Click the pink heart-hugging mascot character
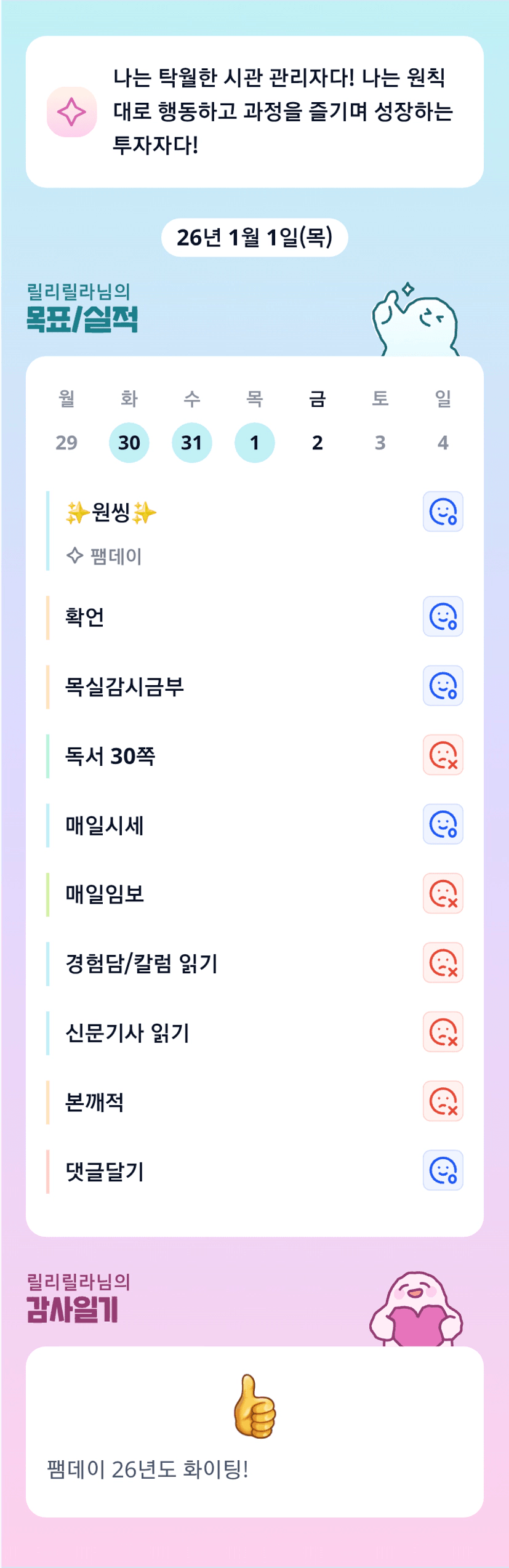 pyautogui.click(x=416, y=1310)
